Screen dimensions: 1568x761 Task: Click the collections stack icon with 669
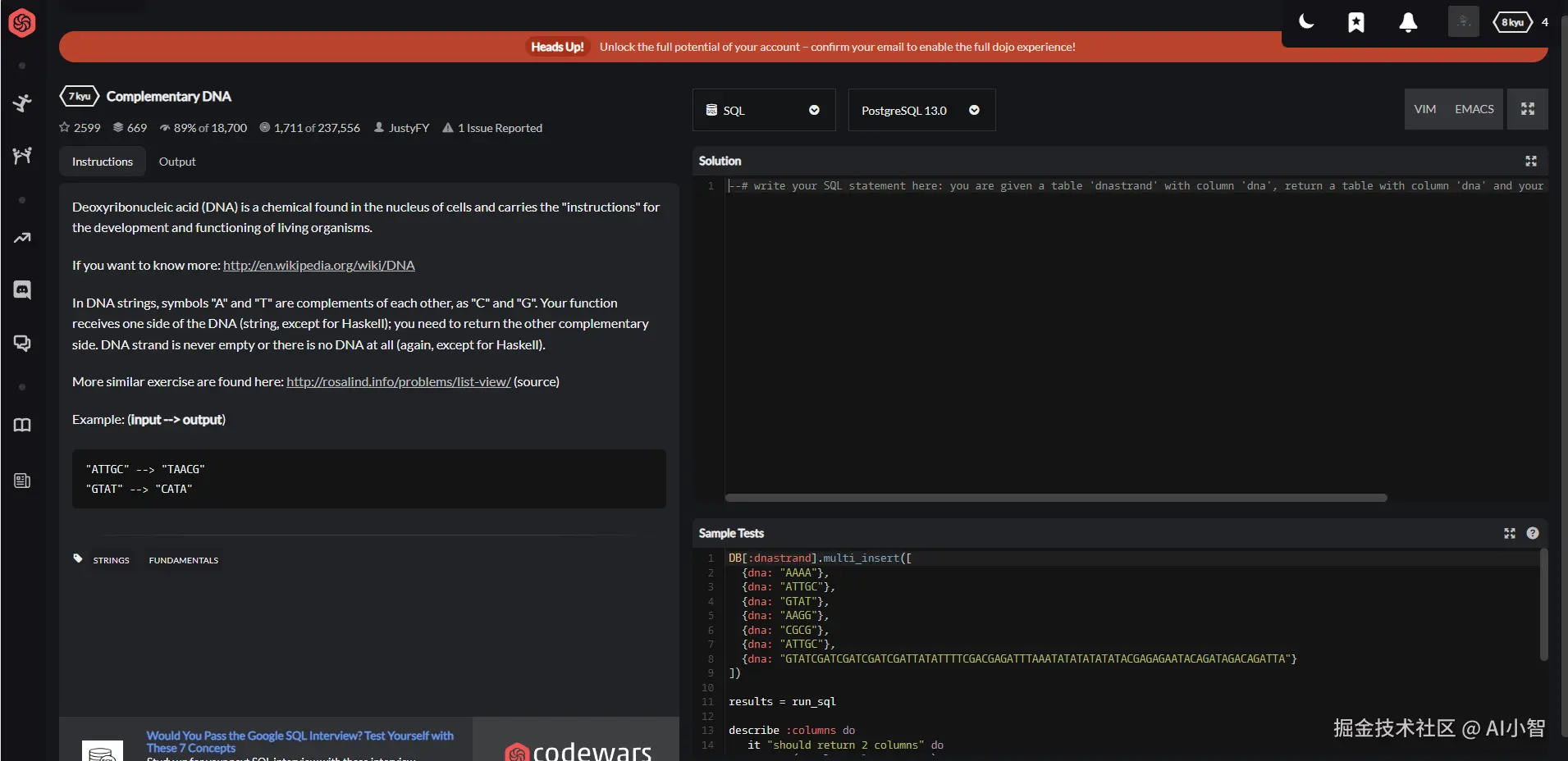point(118,127)
